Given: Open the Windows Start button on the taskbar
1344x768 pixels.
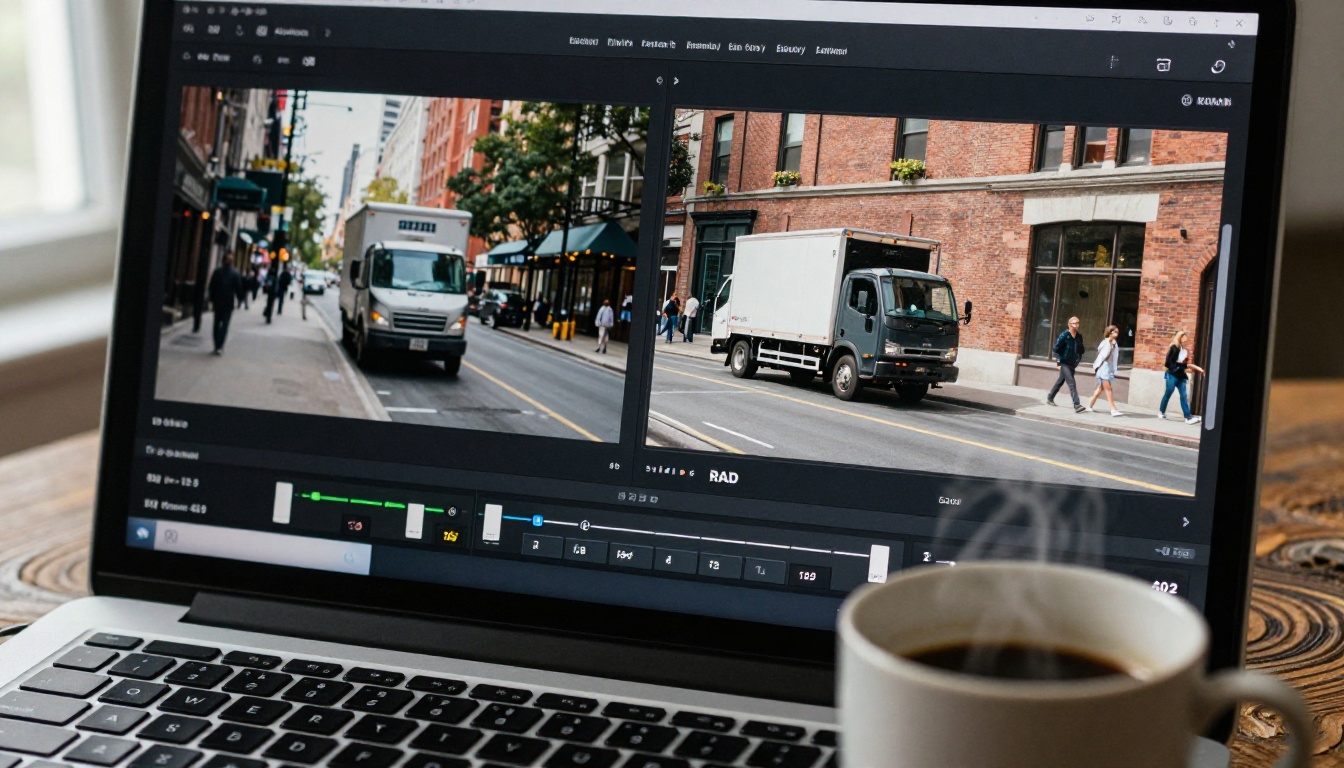Looking at the screenshot, I should [141, 533].
